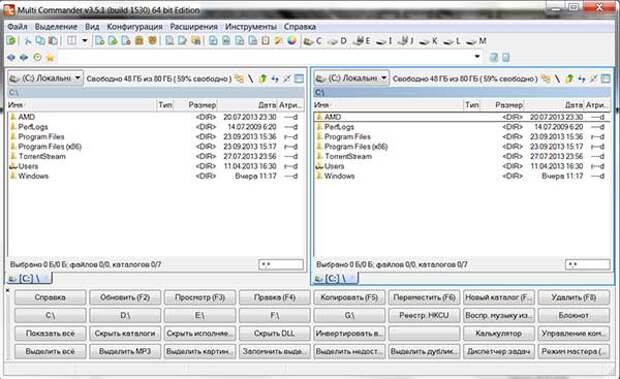Switch to drive D in toolbar
The width and height of the screenshot is (620, 379).
pos(337,41)
